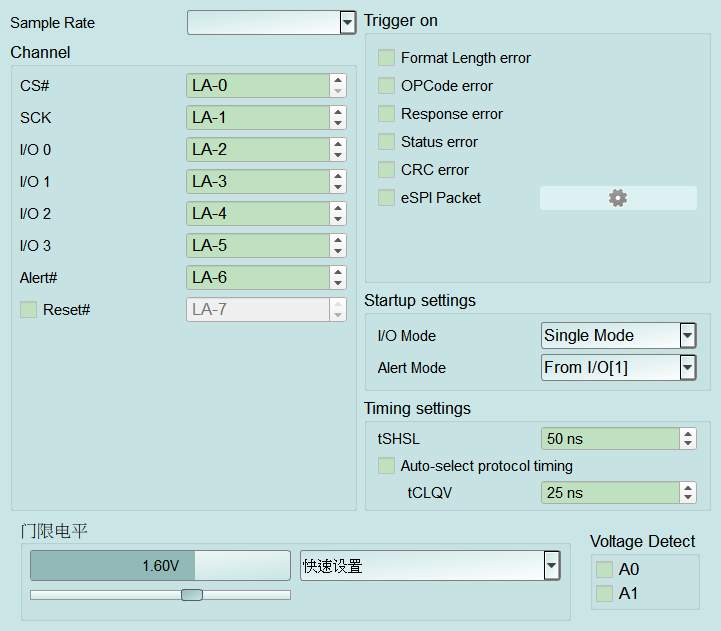Click the threshold voltage slider handle

pos(192,595)
